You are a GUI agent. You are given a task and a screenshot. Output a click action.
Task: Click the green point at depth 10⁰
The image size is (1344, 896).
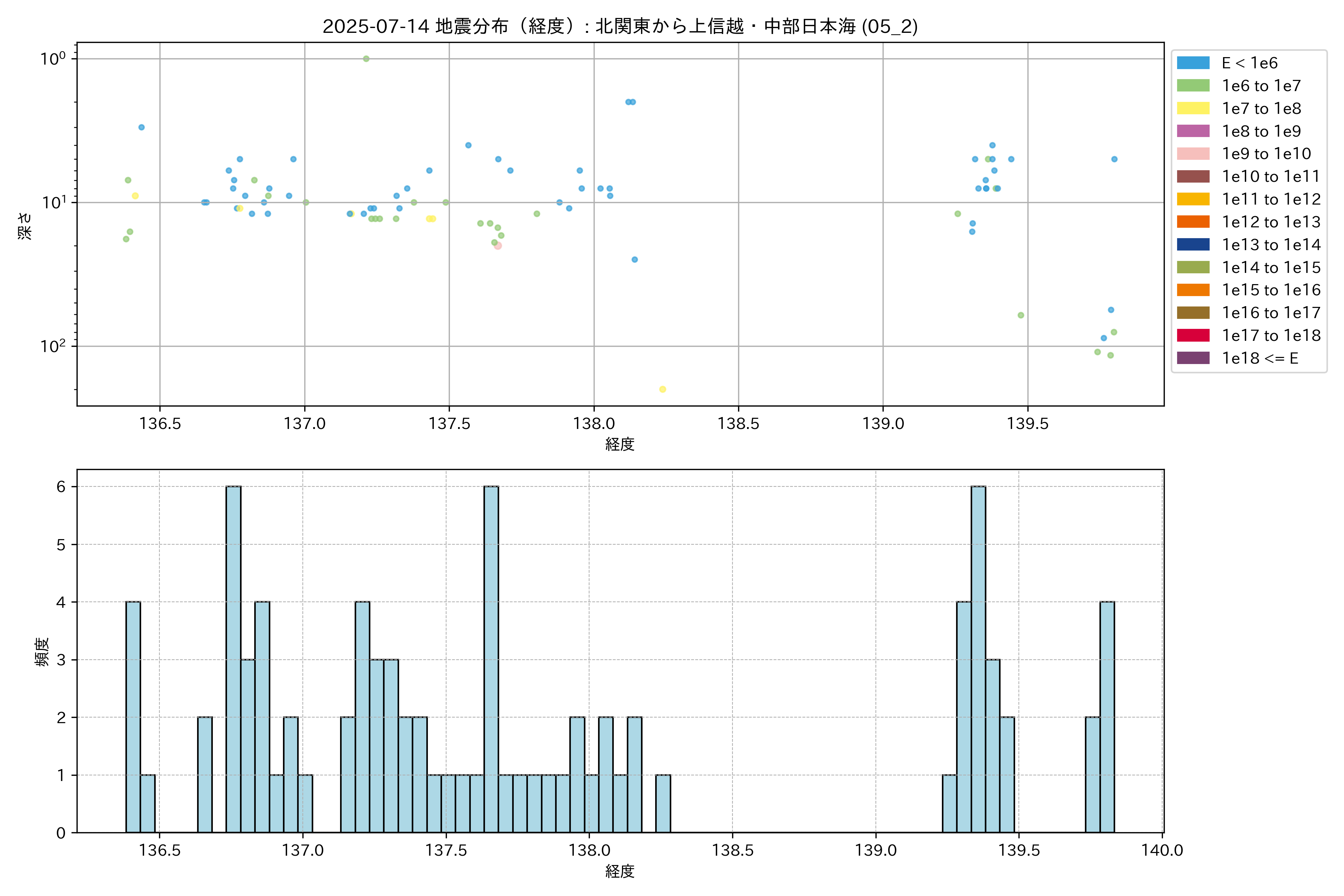pyautogui.click(x=366, y=59)
